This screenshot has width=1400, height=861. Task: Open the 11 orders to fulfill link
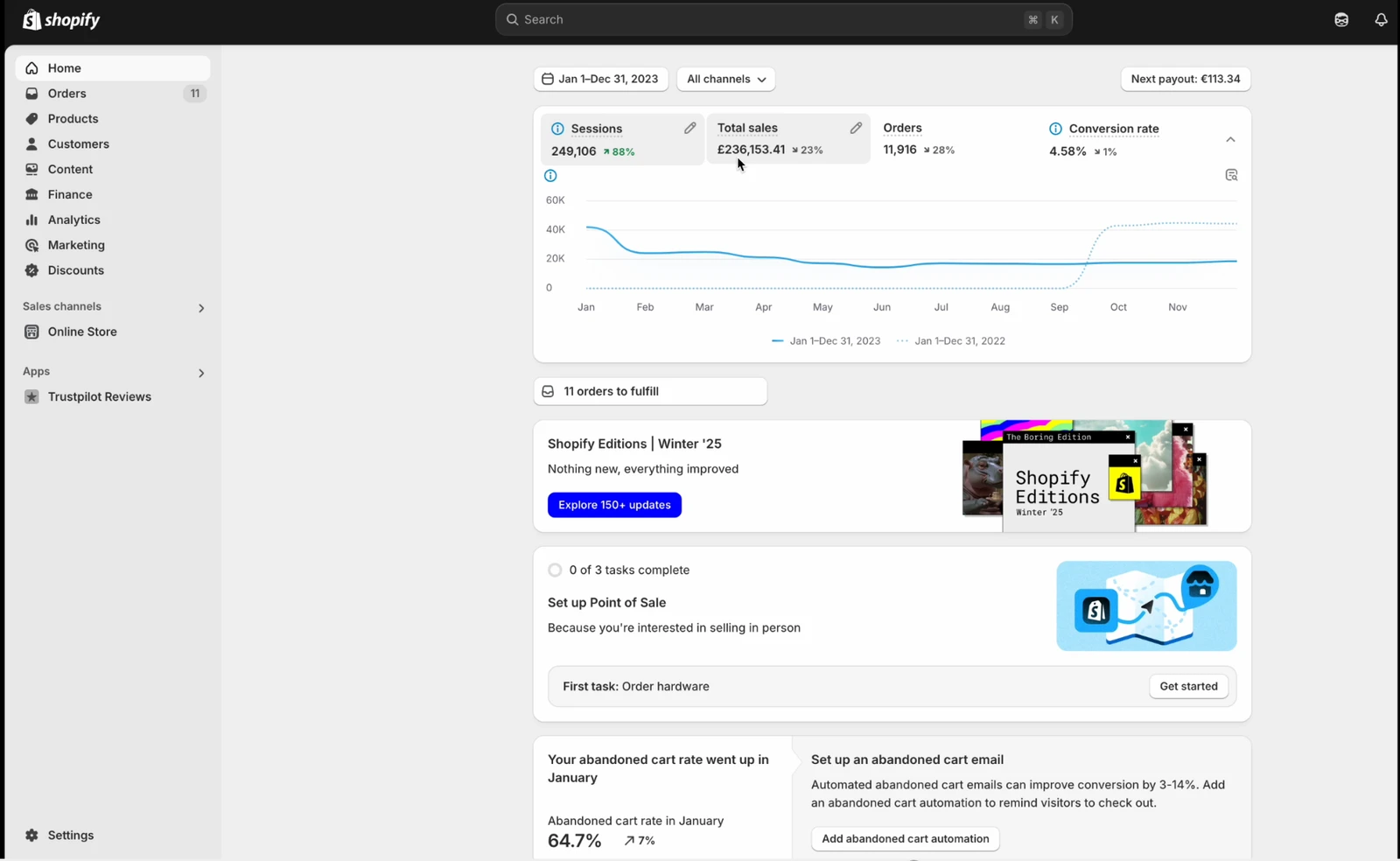pos(650,392)
